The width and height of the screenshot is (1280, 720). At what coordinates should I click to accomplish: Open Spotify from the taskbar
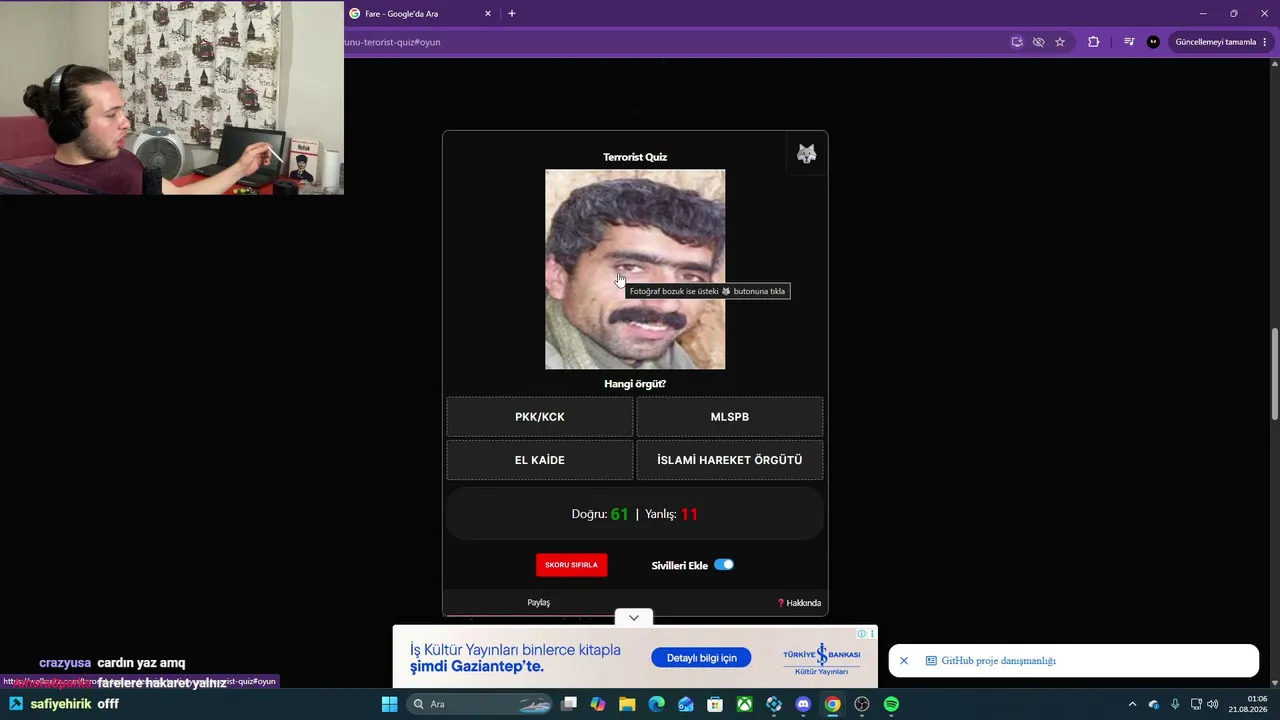pyautogui.click(x=891, y=704)
